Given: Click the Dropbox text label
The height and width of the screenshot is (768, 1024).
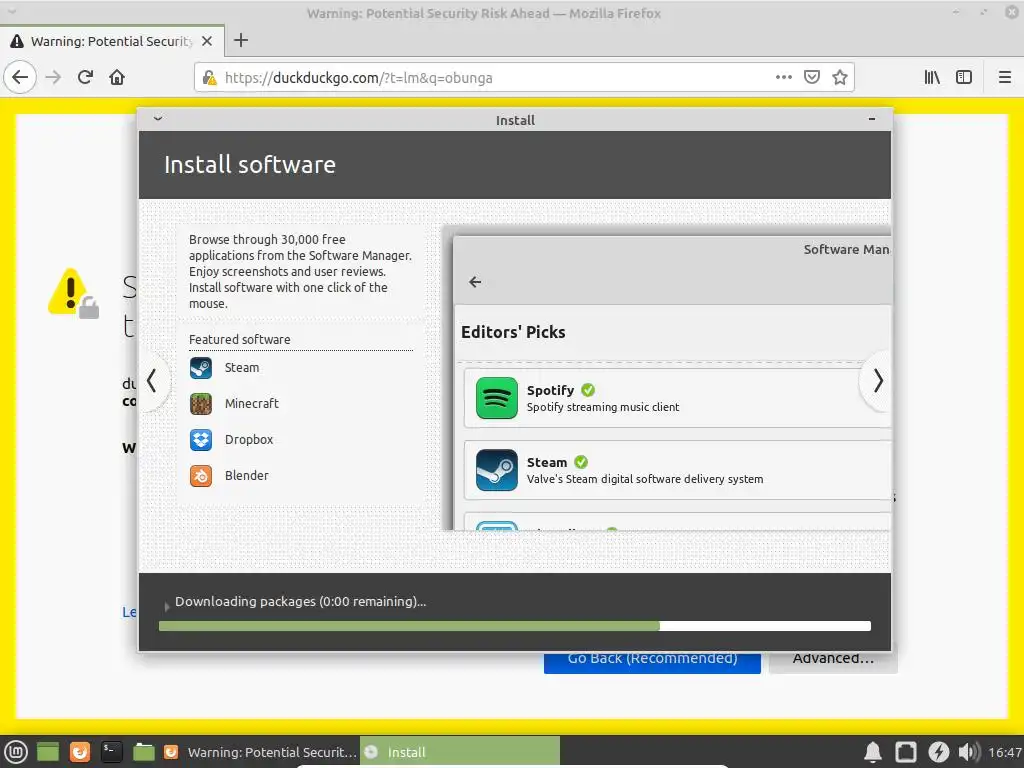Looking at the screenshot, I should [249, 440].
